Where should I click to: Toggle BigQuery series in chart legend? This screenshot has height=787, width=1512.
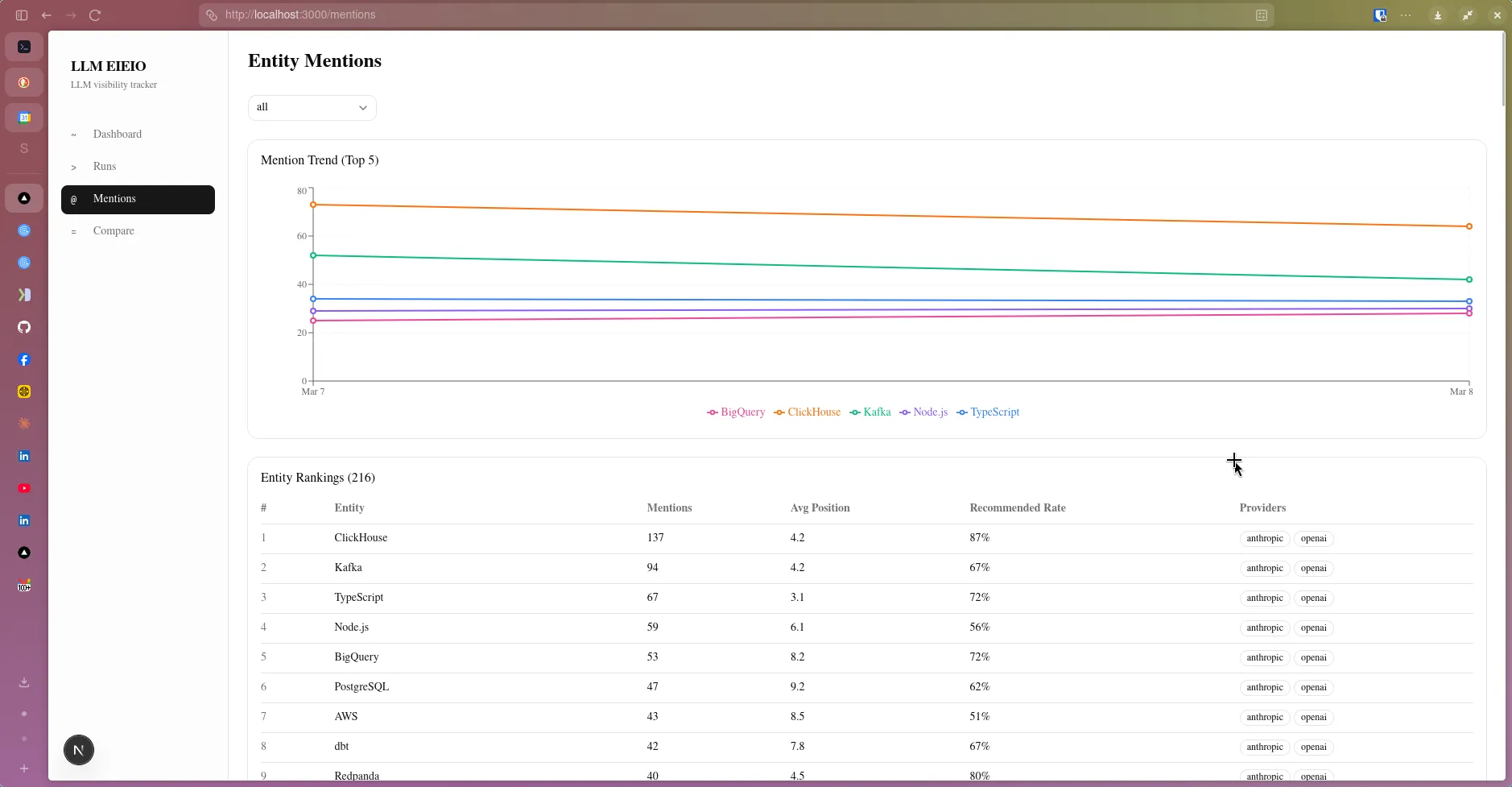point(736,412)
